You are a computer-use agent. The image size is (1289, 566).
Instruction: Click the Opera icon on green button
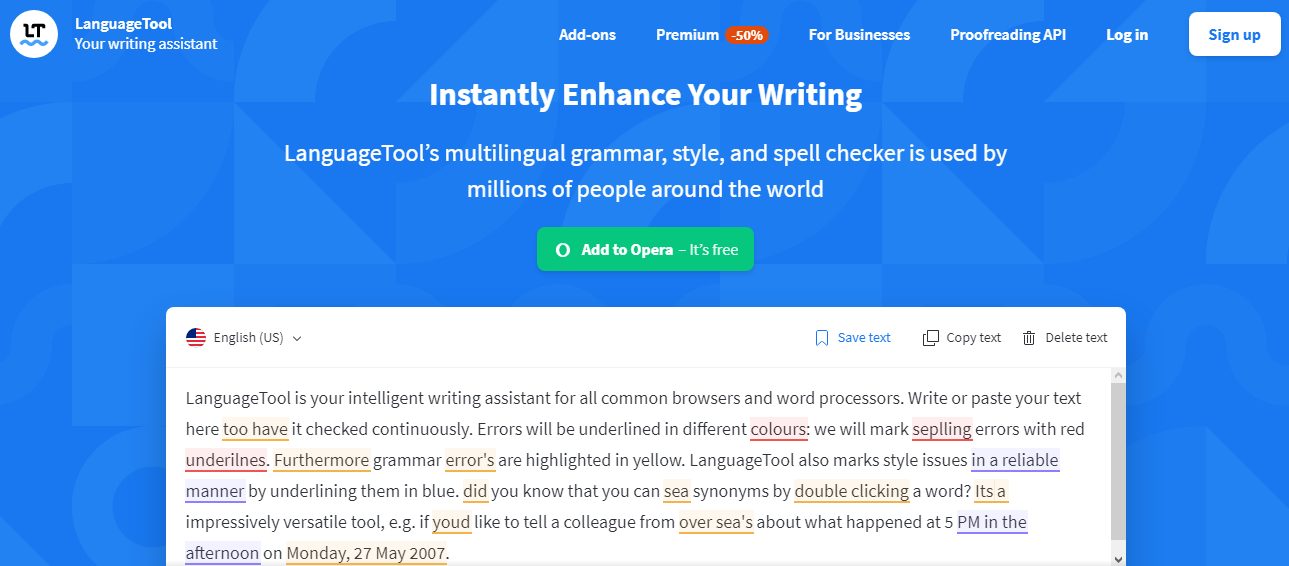[563, 250]
